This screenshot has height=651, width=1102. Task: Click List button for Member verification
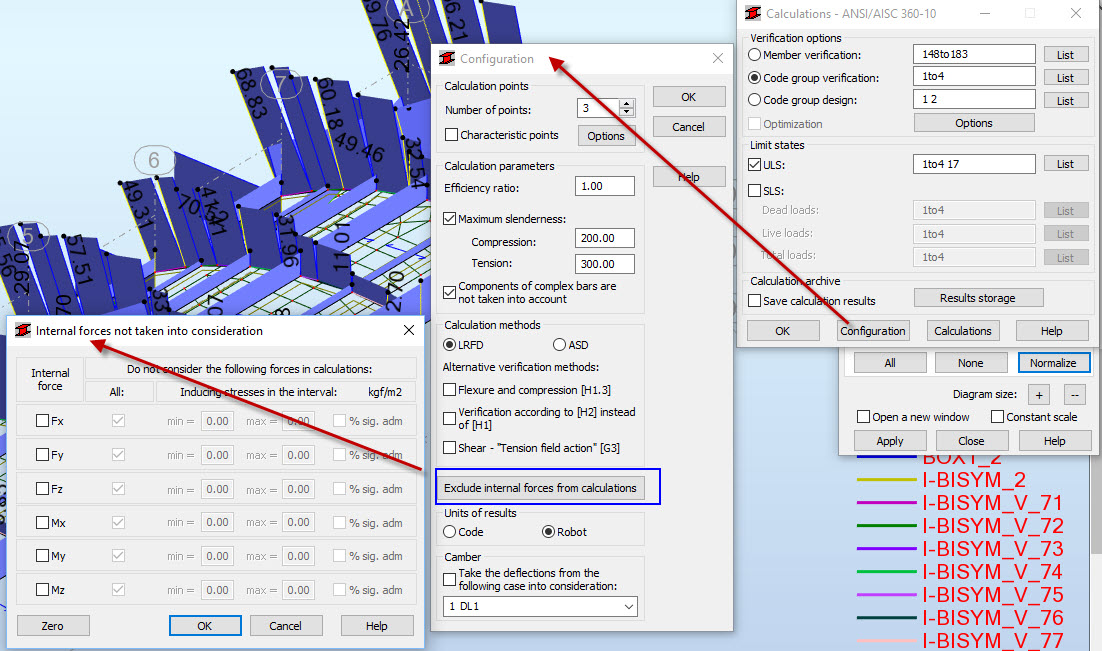point(1065,55)
